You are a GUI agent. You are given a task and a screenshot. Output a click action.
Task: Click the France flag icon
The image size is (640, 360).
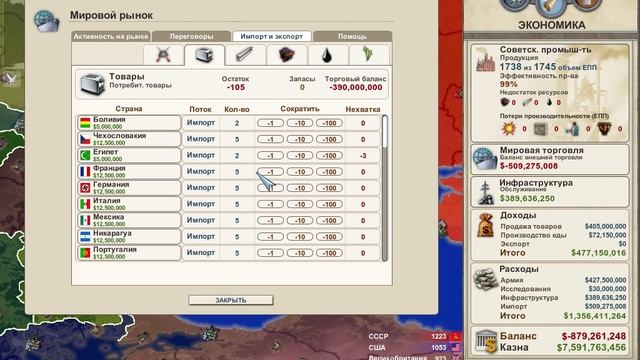(x=85, y=171)
